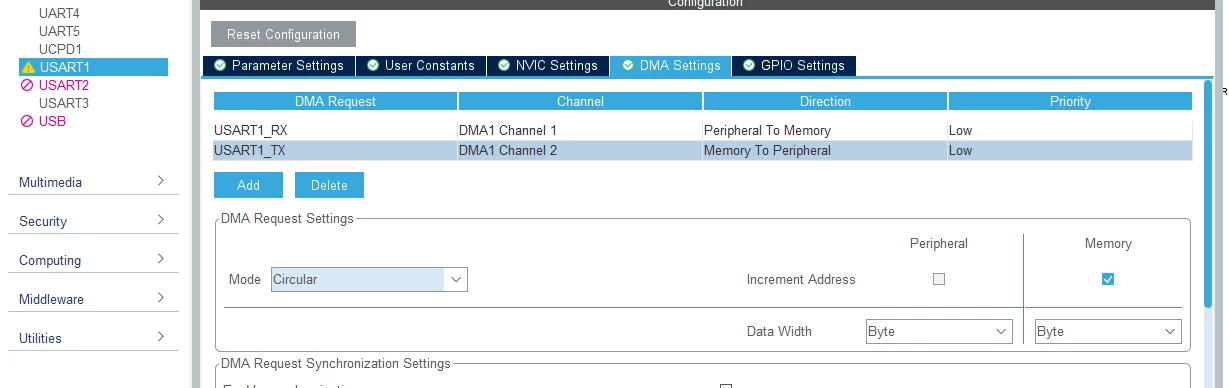This screenshot has width=1229, height=388.
Task: Click the Low priority cell for USART1_TX
Action: click(1070, 151)
